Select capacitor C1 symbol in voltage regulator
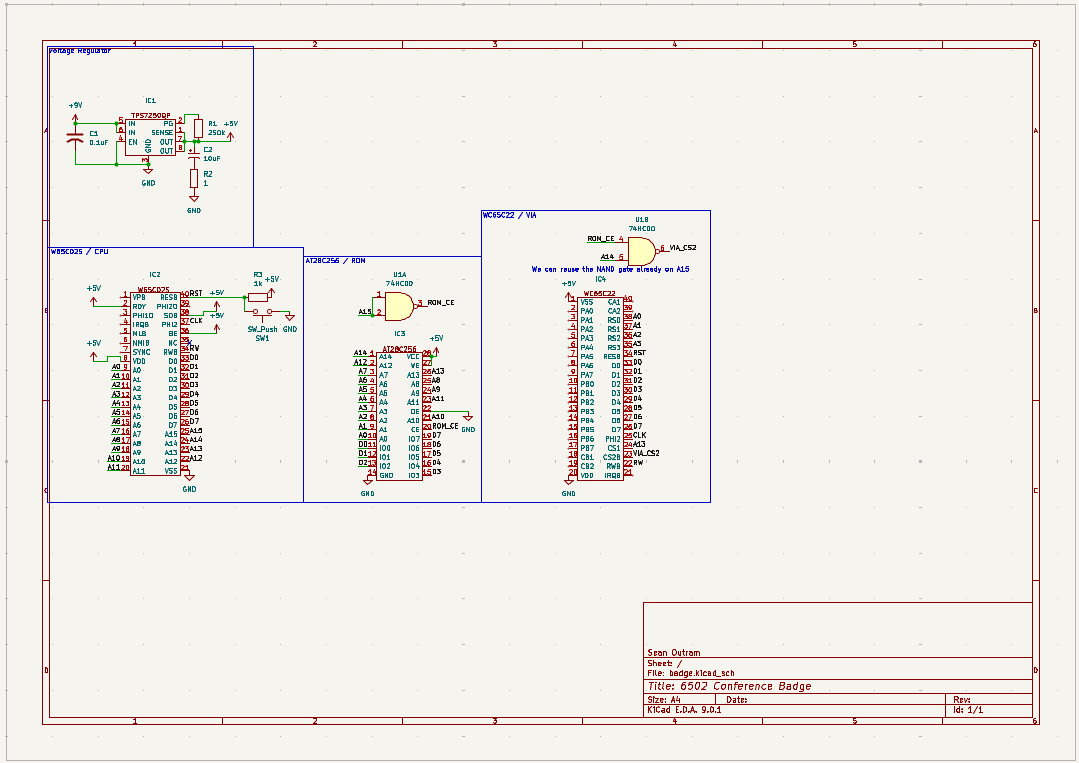Viewport: 1079px width, 763px height. pos(74,138)
